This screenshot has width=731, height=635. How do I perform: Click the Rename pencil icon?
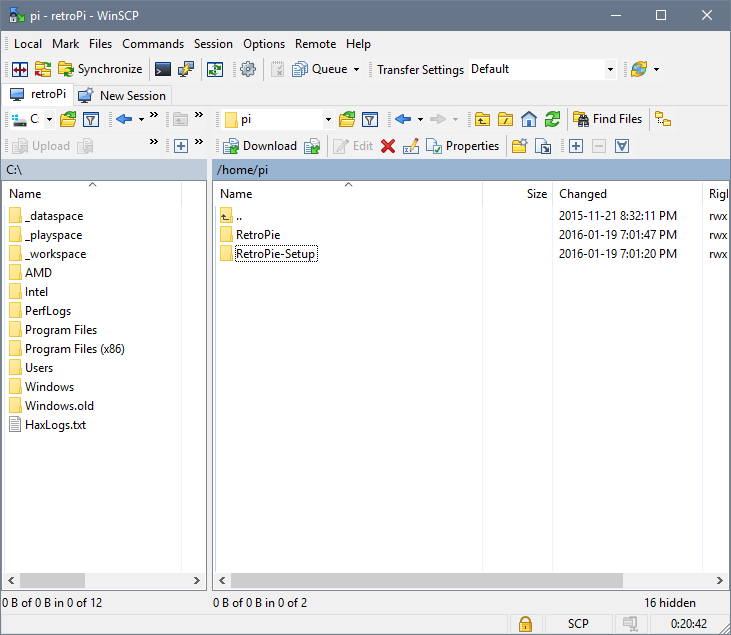tap(411, 146)
